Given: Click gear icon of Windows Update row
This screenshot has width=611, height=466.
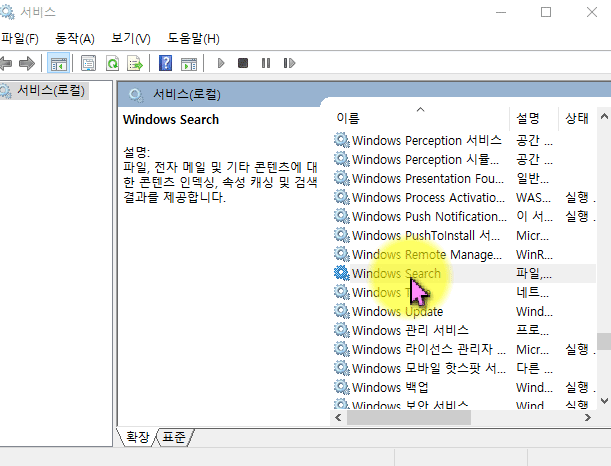Looking at the screenshot, I should click(342, 311).
